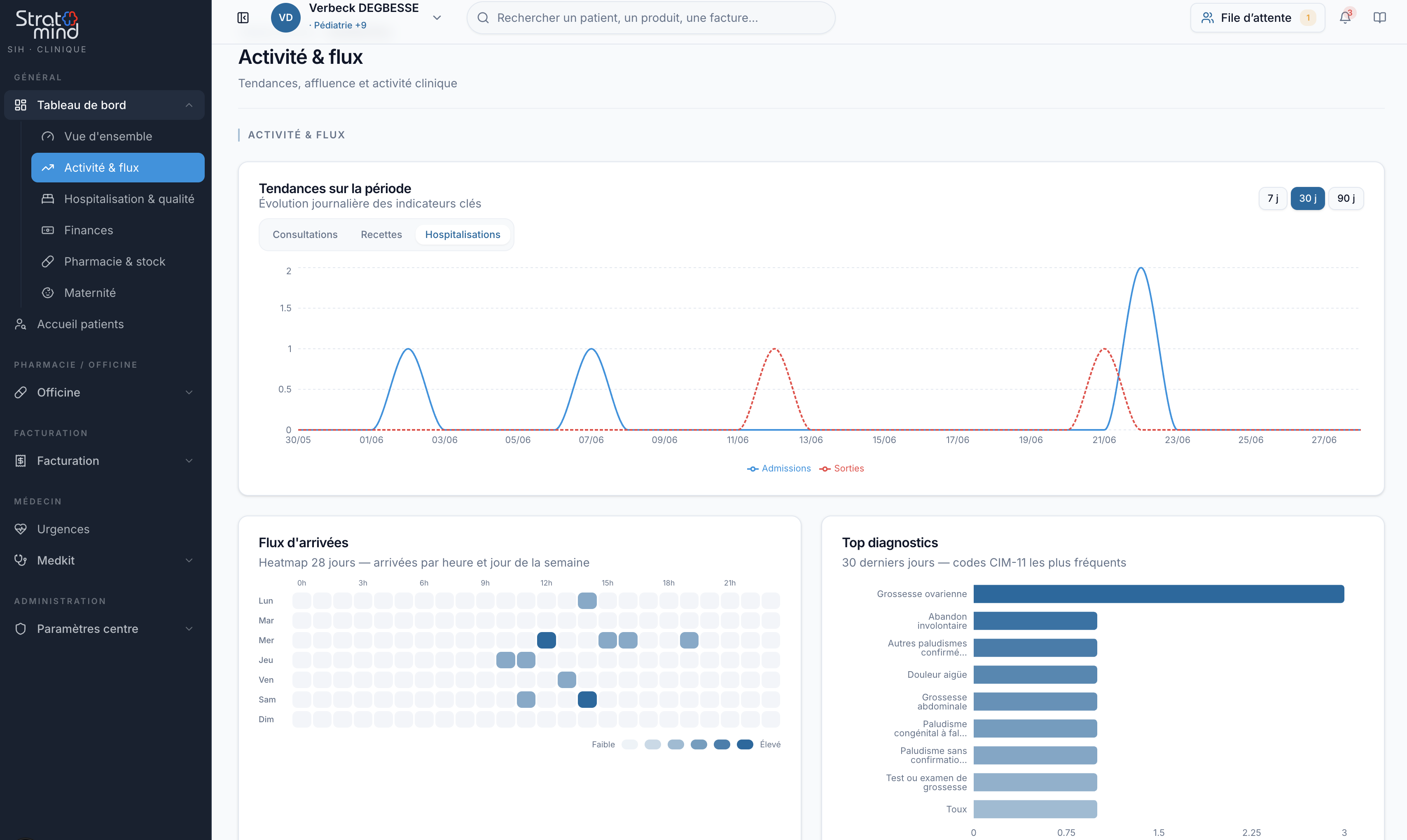Click the Vue d'ensemble gauge icon
The height and width of the screenshot is (840, 1407).
coord(48,136)
